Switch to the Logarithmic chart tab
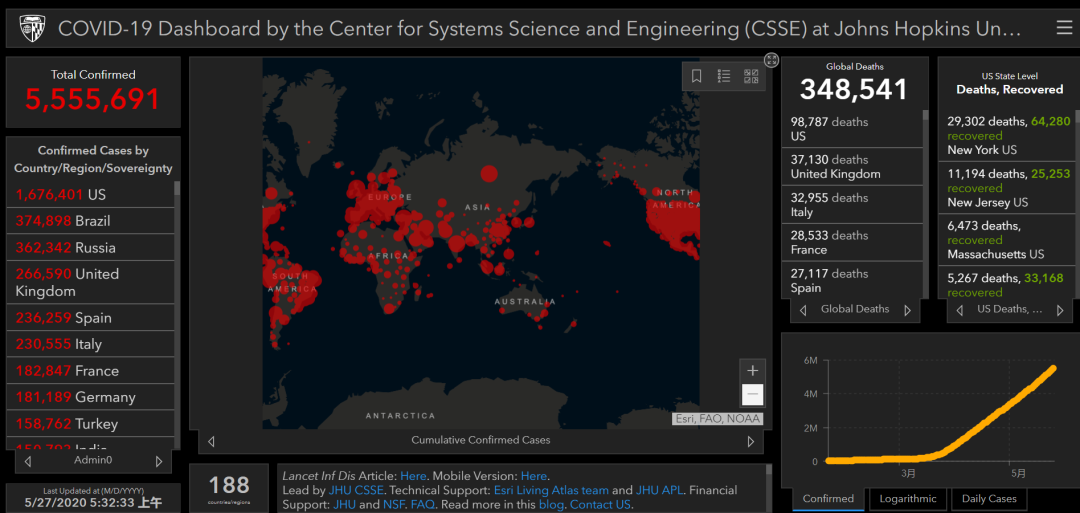1080x513 pixels. pos(908,498)
